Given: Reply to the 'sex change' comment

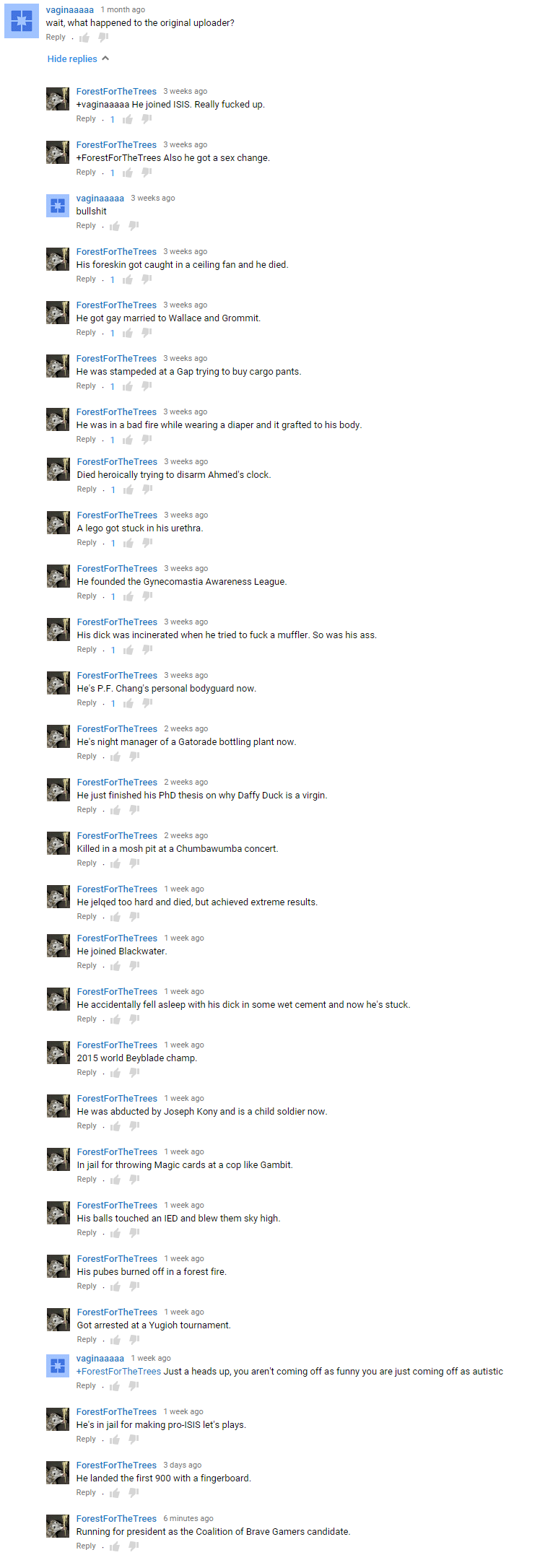Looking at the screenshot, I should pyautogui.click(x=86, y=172).
